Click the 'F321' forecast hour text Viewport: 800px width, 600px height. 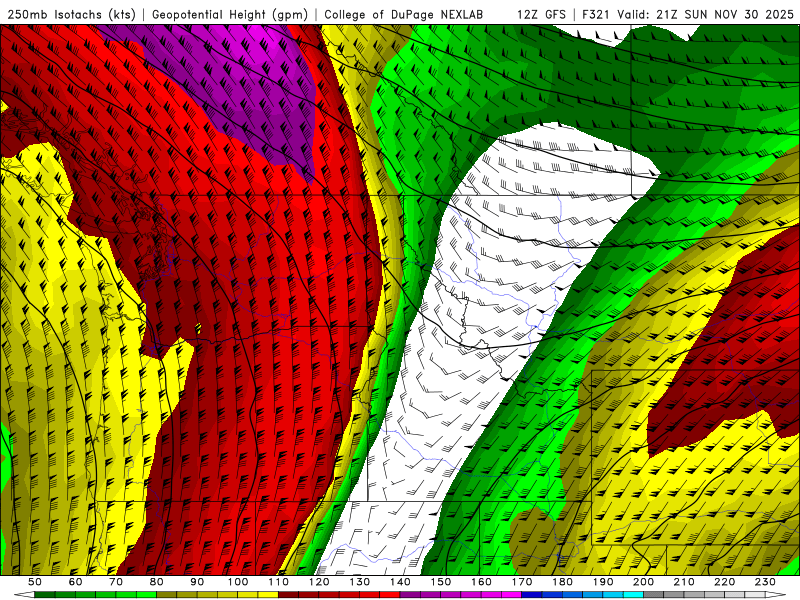pos(596,14)
